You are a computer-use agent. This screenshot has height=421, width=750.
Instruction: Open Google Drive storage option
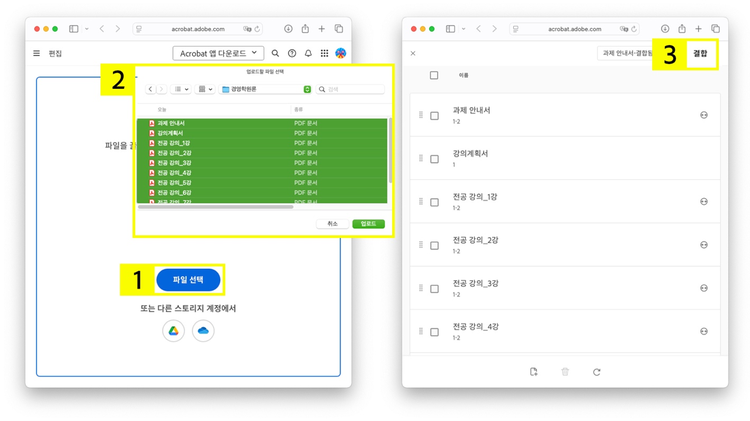click(173, 331)
